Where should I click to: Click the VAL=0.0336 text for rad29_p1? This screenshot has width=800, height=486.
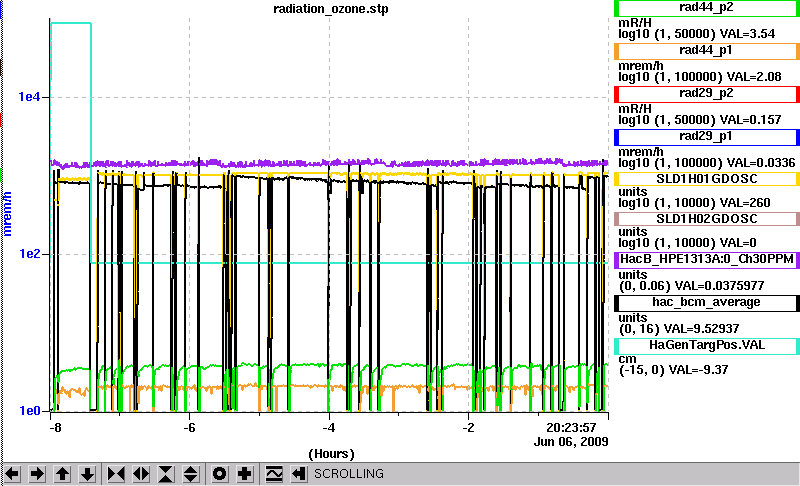coord(761,163)
